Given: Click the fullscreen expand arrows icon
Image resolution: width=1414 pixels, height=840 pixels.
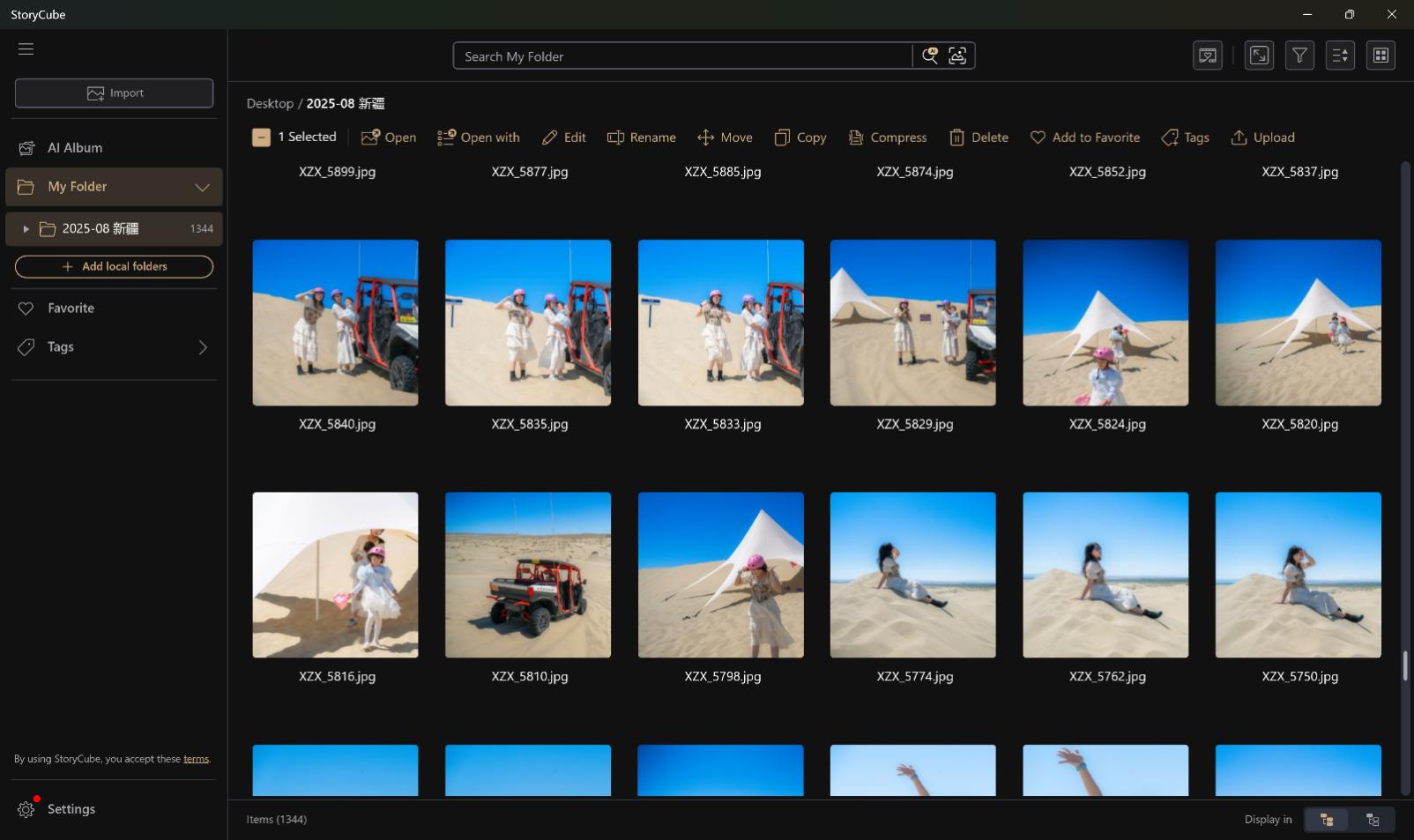Looking at the screenshot, I should 1259,56.
